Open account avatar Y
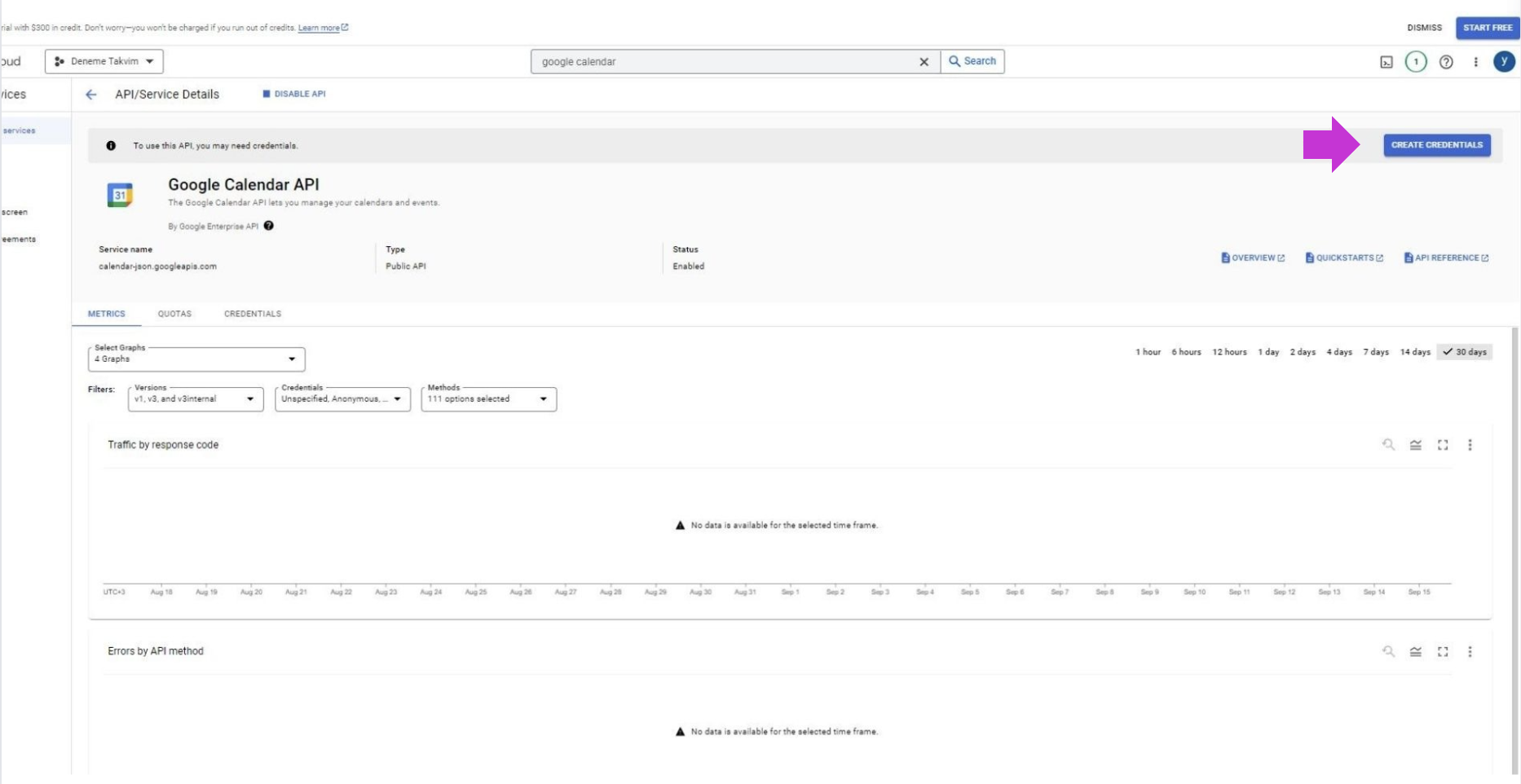 (1504, 61)
